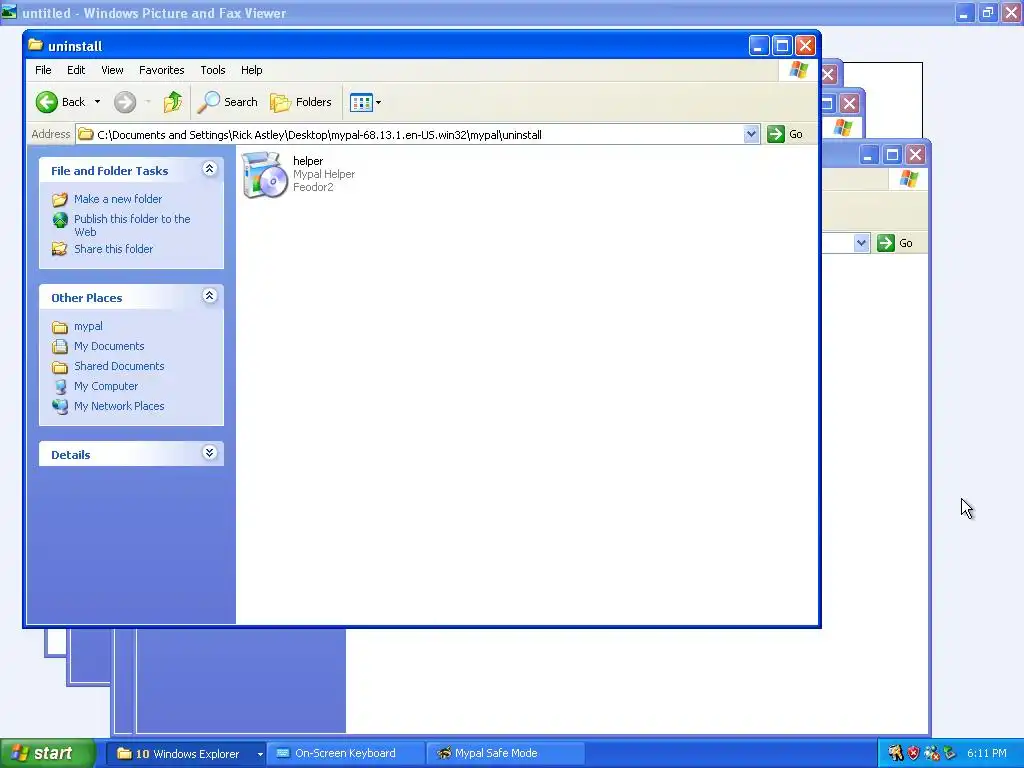Open Shared Documents from Other Places
The height and width of the screenshot is (768, 1024).
pyautogui.click(x=119, y=366)
